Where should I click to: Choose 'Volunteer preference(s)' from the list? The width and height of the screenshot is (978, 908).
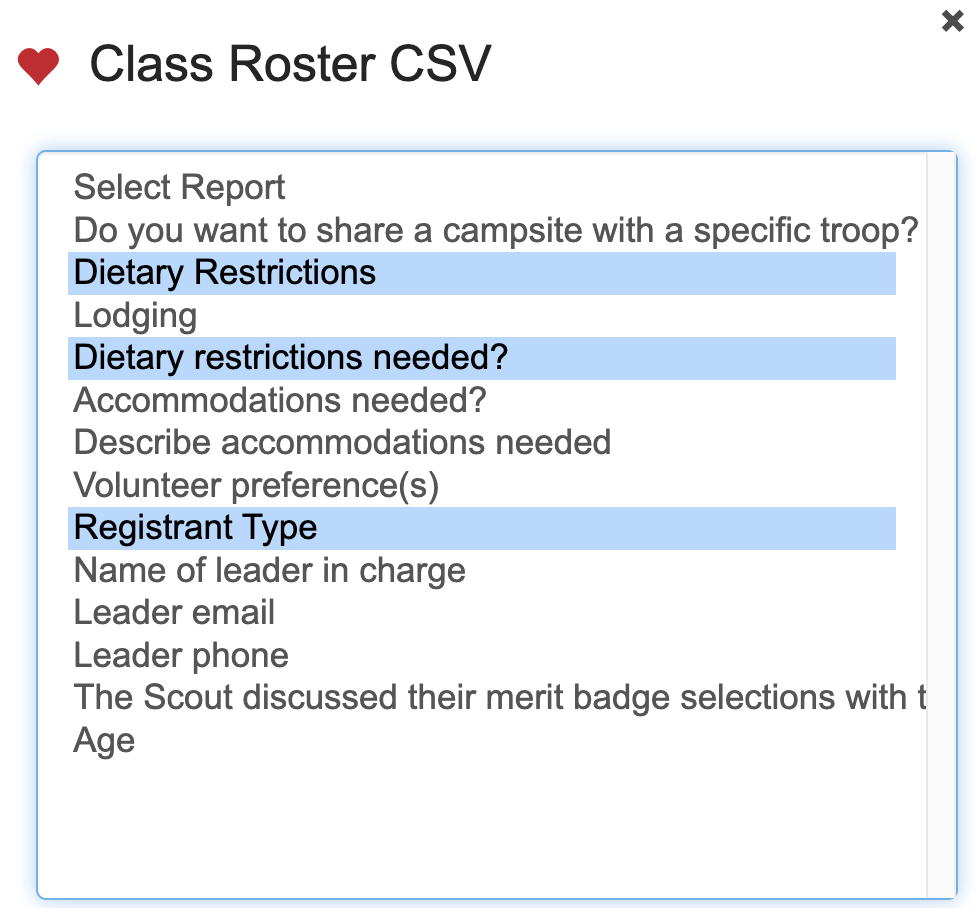click(256, 485)
